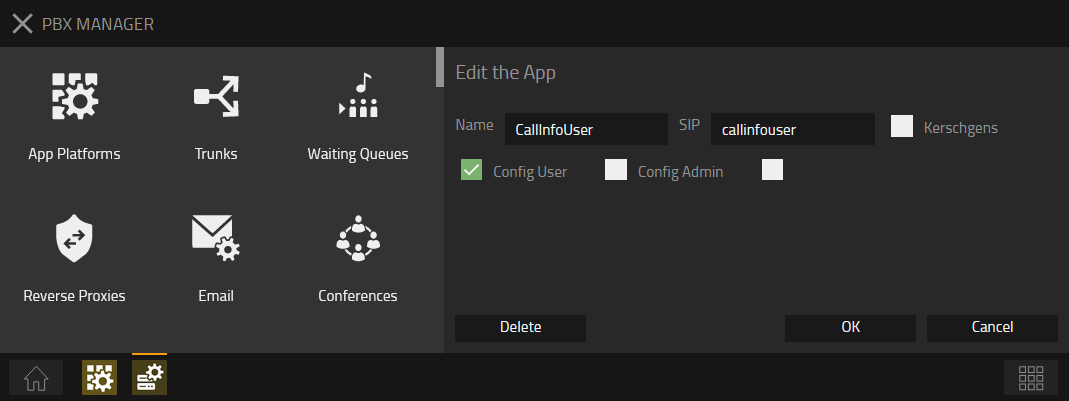
Task: Select active PBX Manager taskbar icon
Action: point(149,378)
